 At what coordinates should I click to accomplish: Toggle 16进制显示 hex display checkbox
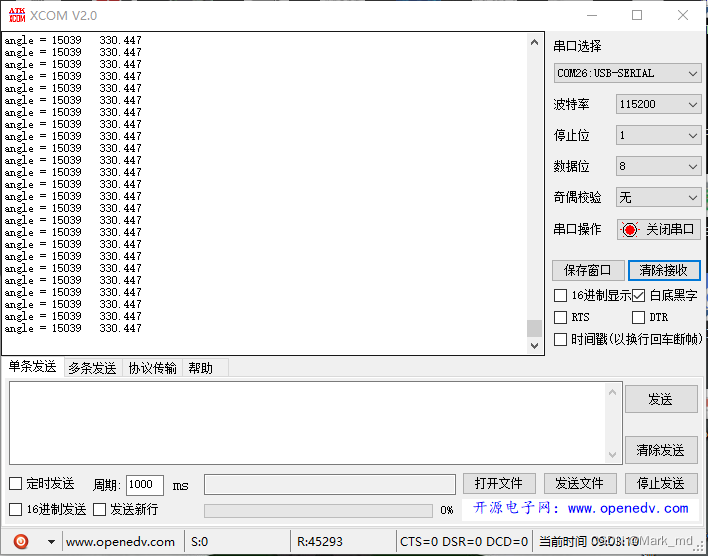coord(560,295)
